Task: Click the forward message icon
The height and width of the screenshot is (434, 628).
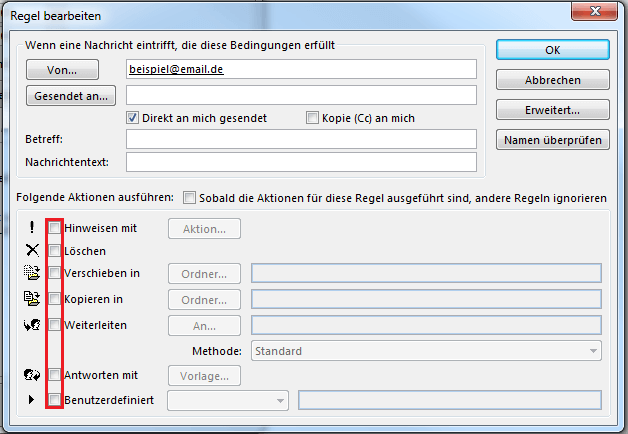Action: pyautogui.click(x=32, y=324)
